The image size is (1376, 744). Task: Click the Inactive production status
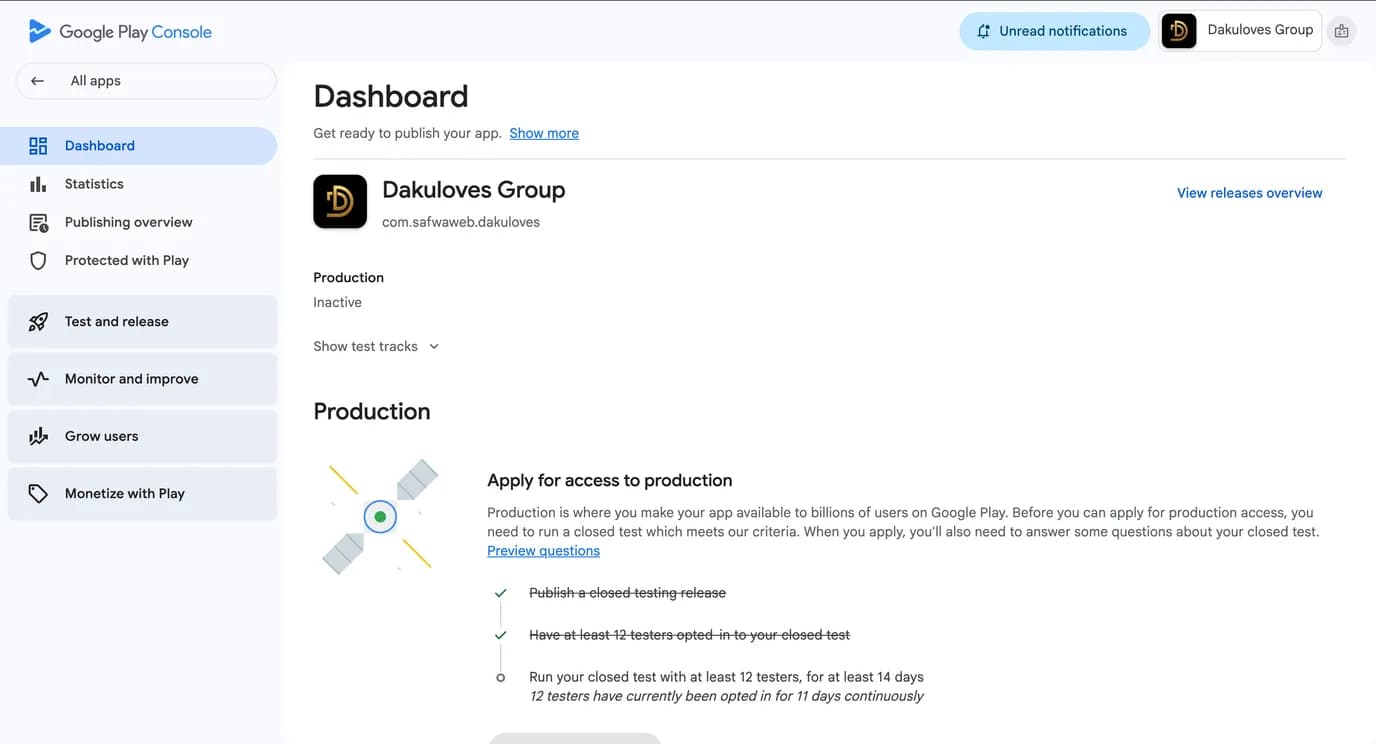[337, 302]
